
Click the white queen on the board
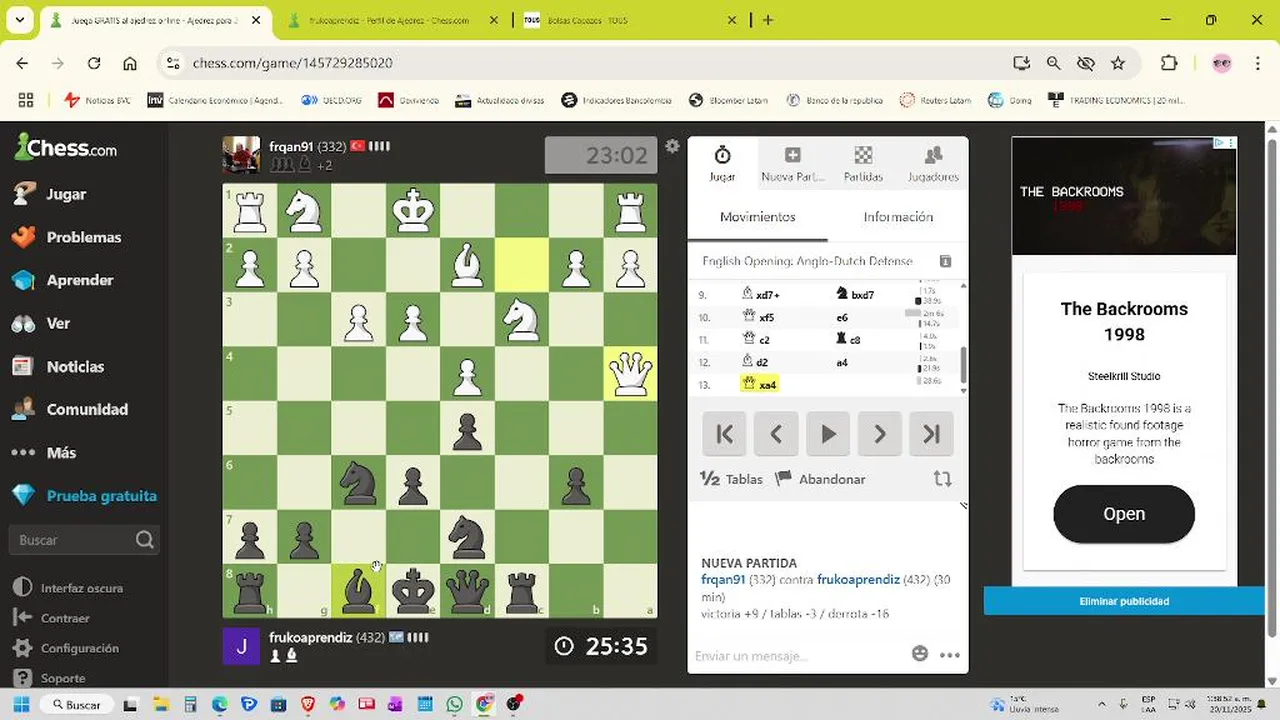click(x=630, y=375)
